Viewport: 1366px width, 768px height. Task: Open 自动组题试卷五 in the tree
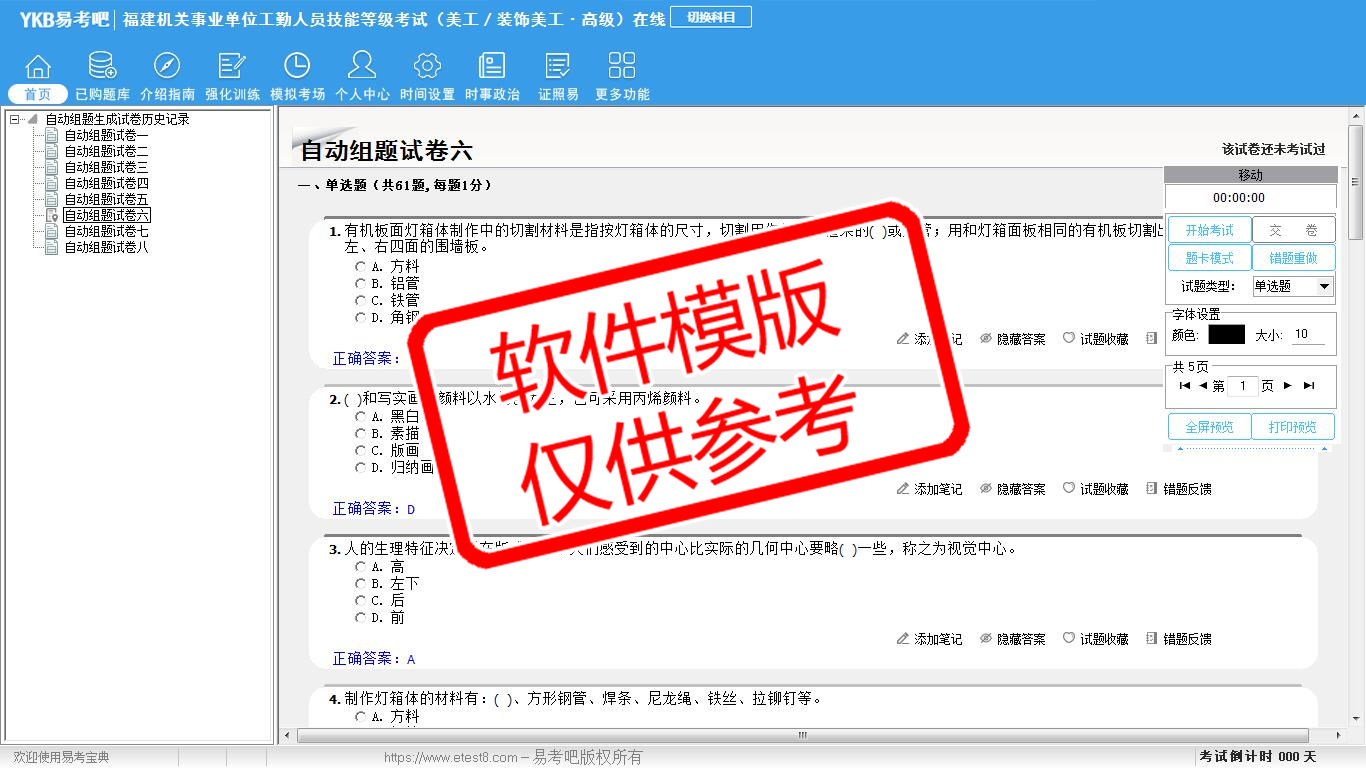click(x=106, y=199)
